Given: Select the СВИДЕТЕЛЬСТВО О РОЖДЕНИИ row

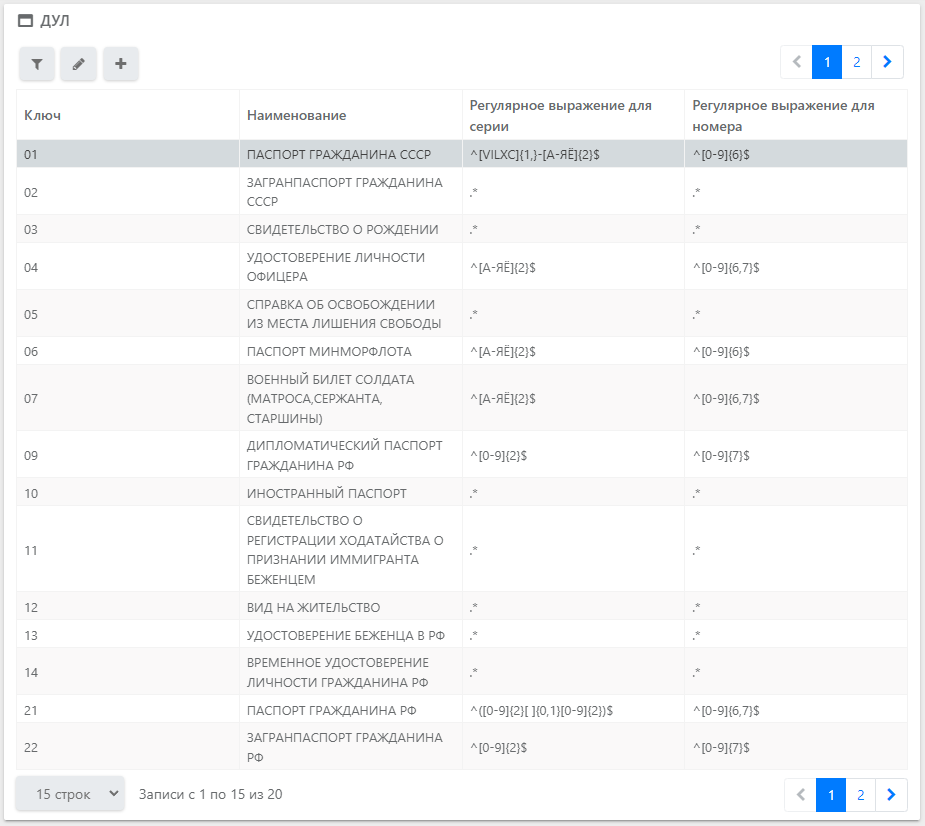Looking at the screenshot, I should point(342,229).
